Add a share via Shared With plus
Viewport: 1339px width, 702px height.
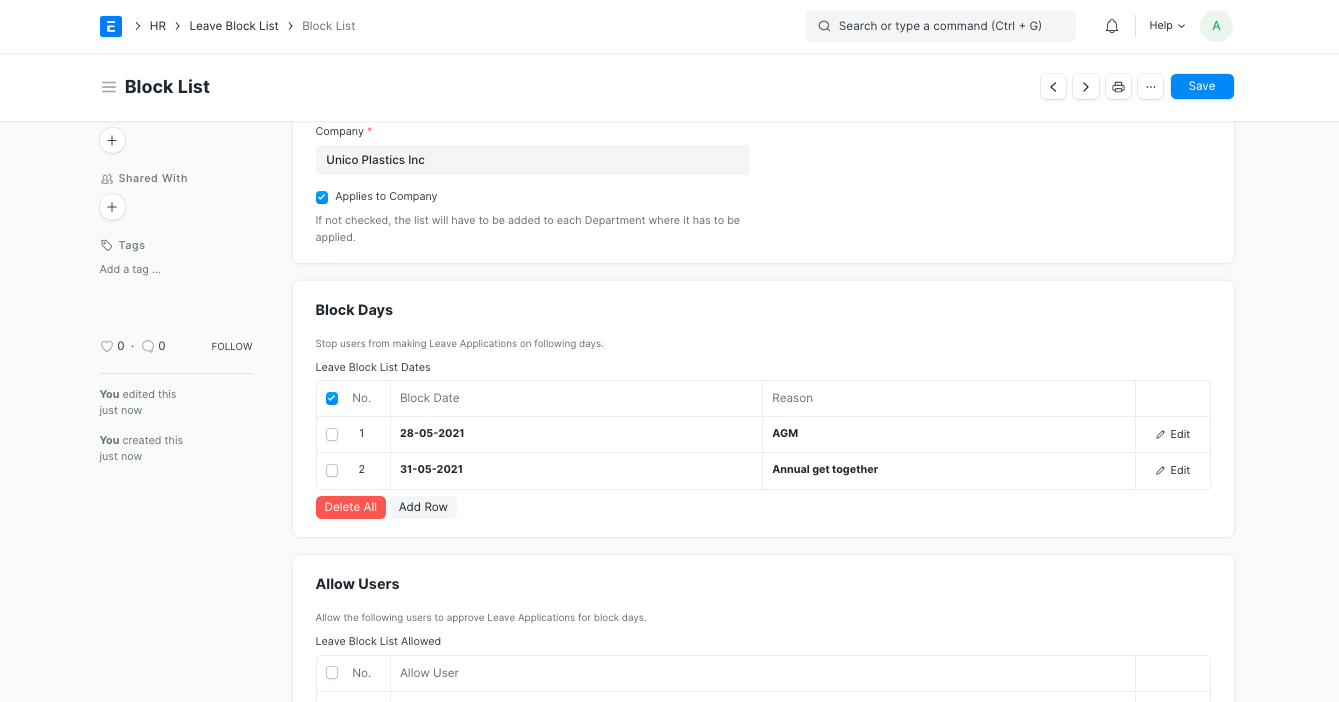pos(112,207)
